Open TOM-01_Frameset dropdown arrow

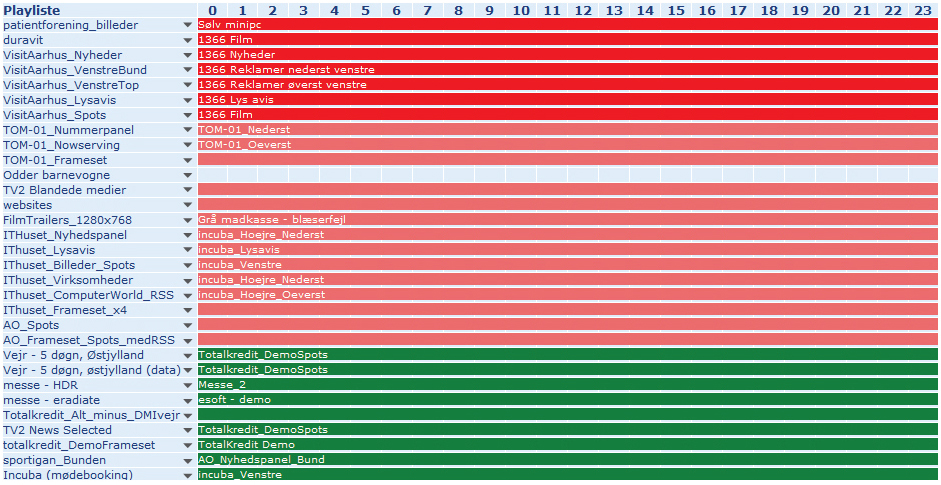[188, 160]
